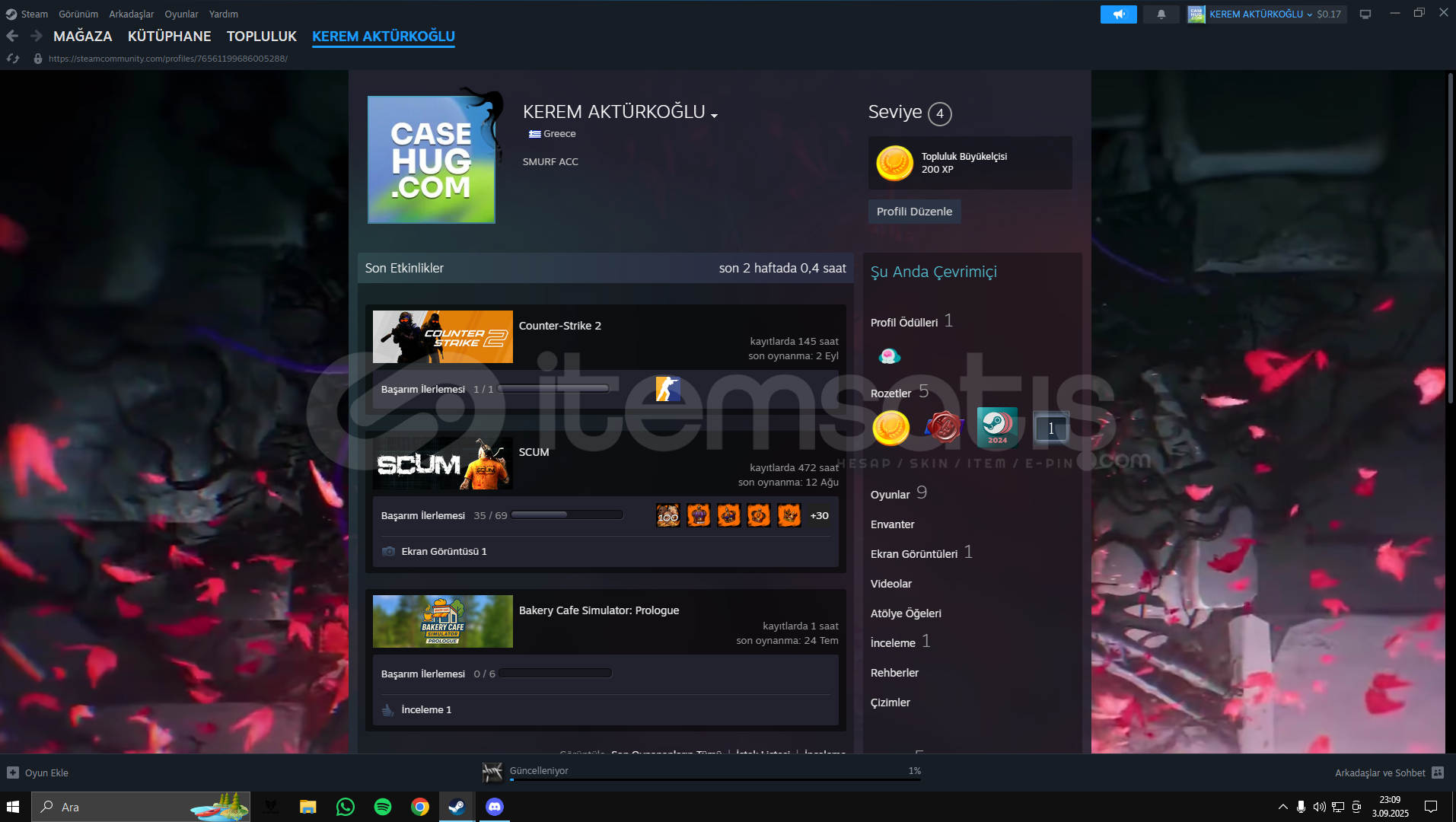Show hidden system tray icons chevron
The height and width of the screenshot is (822, 1456).
pyautogui.click(x=1283, y=807)
